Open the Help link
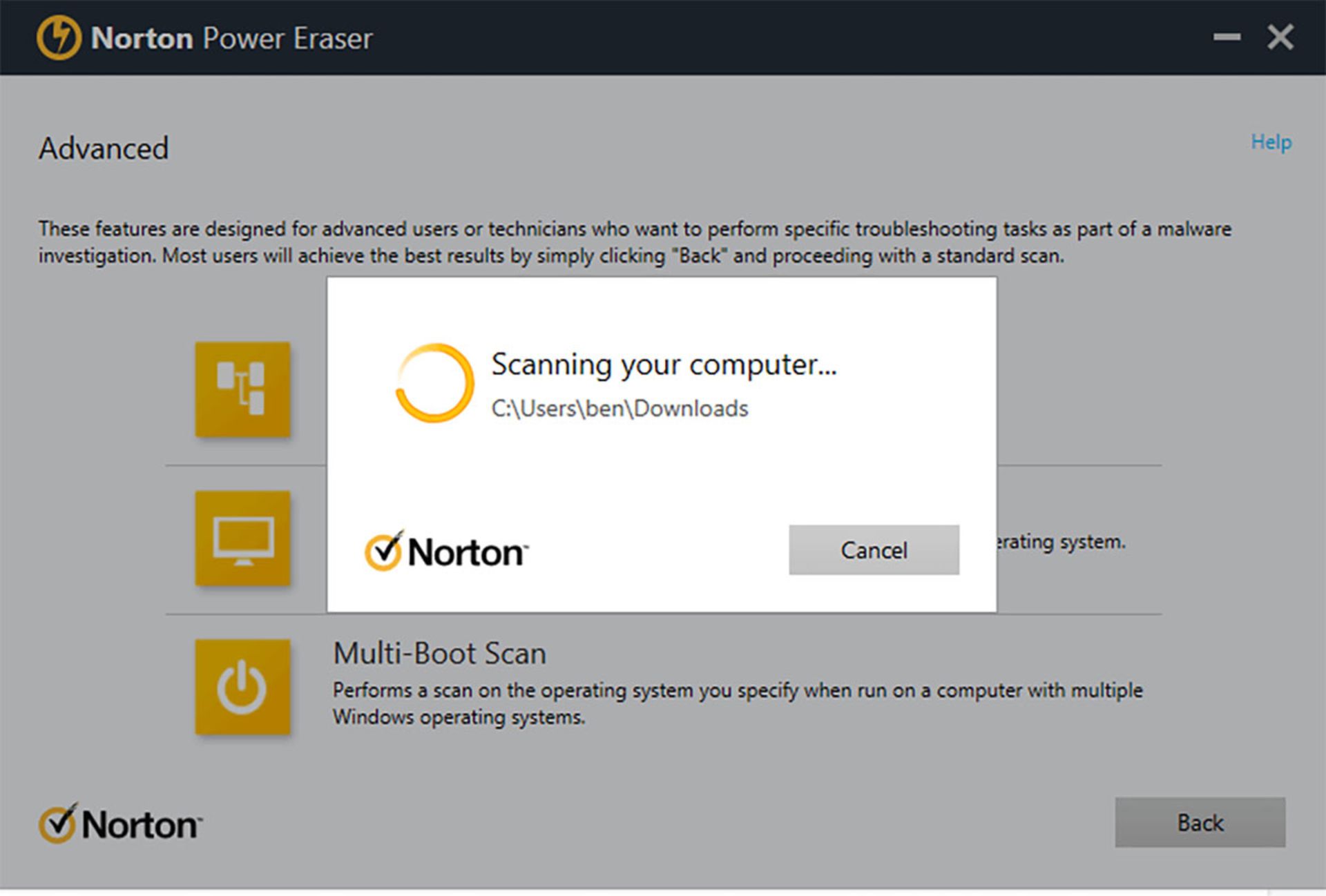 click(x=1271, y=142)
